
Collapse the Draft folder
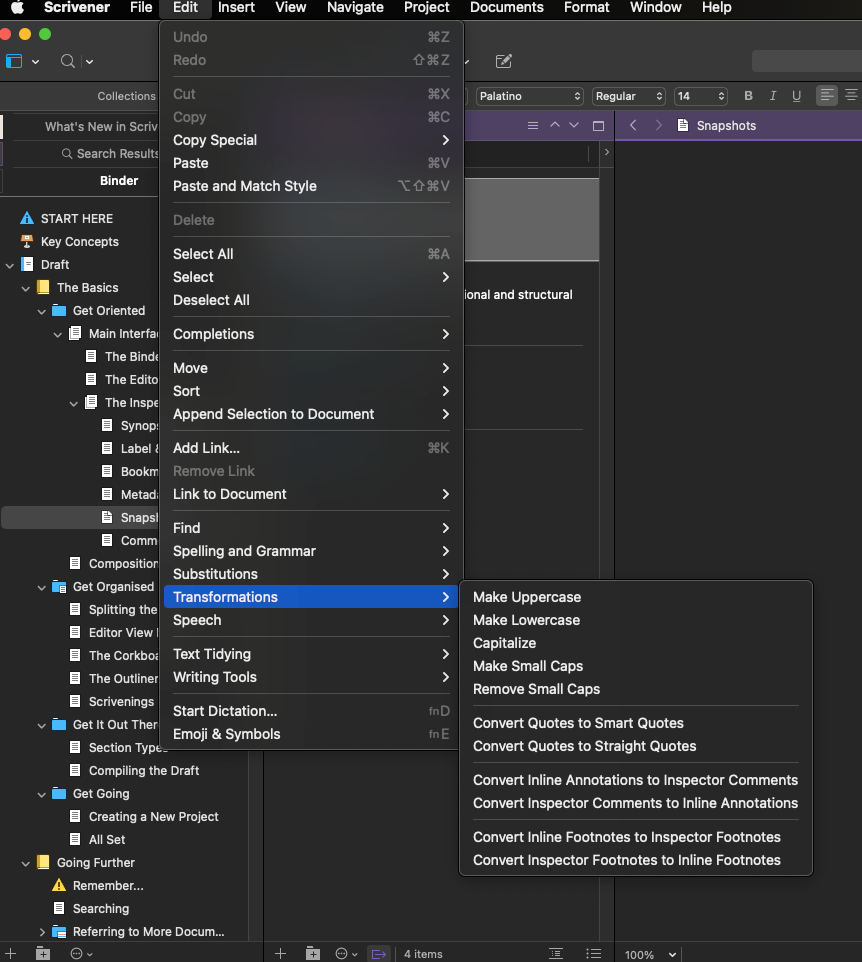[x=10, y=266]
